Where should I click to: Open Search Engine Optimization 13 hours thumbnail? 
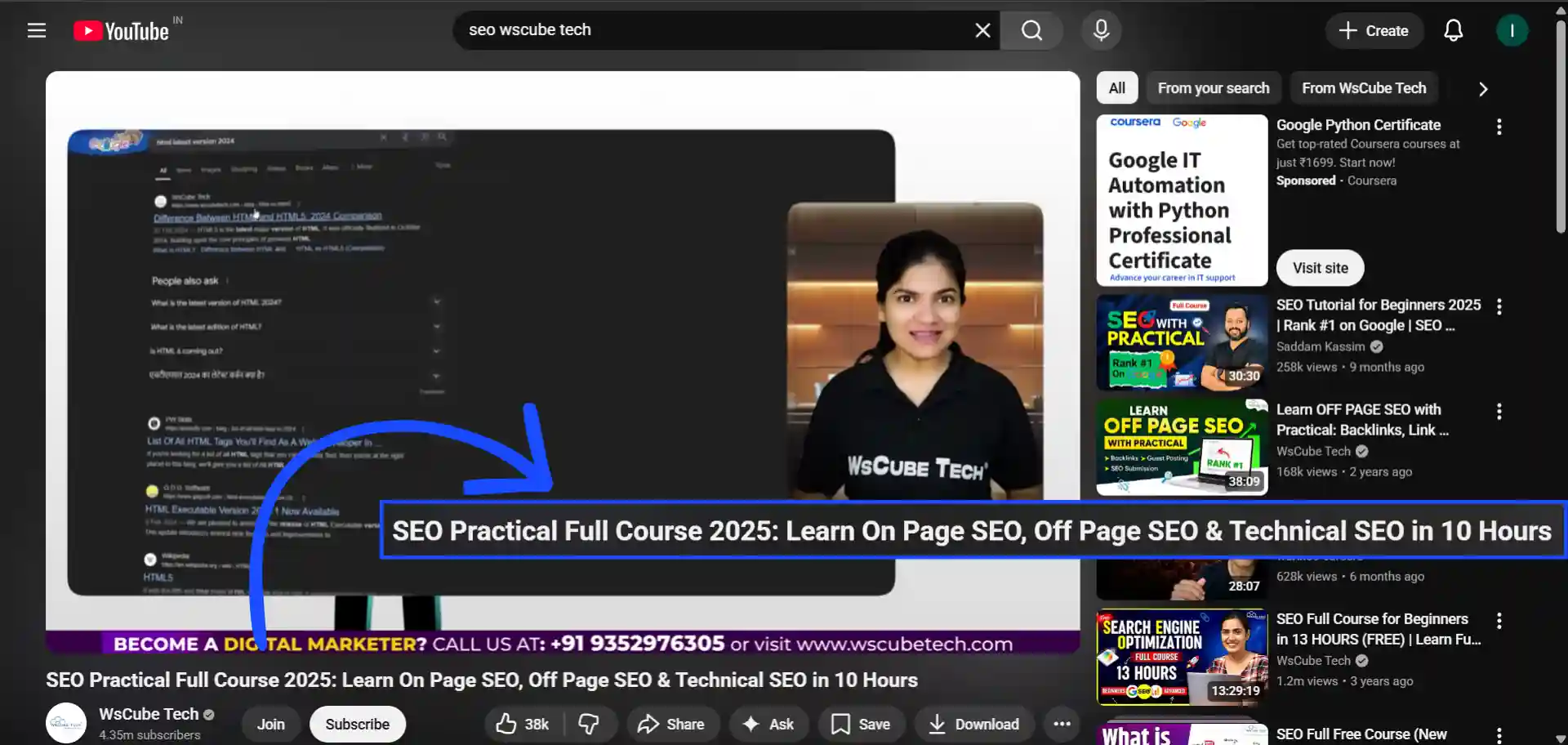(1182, 657)
